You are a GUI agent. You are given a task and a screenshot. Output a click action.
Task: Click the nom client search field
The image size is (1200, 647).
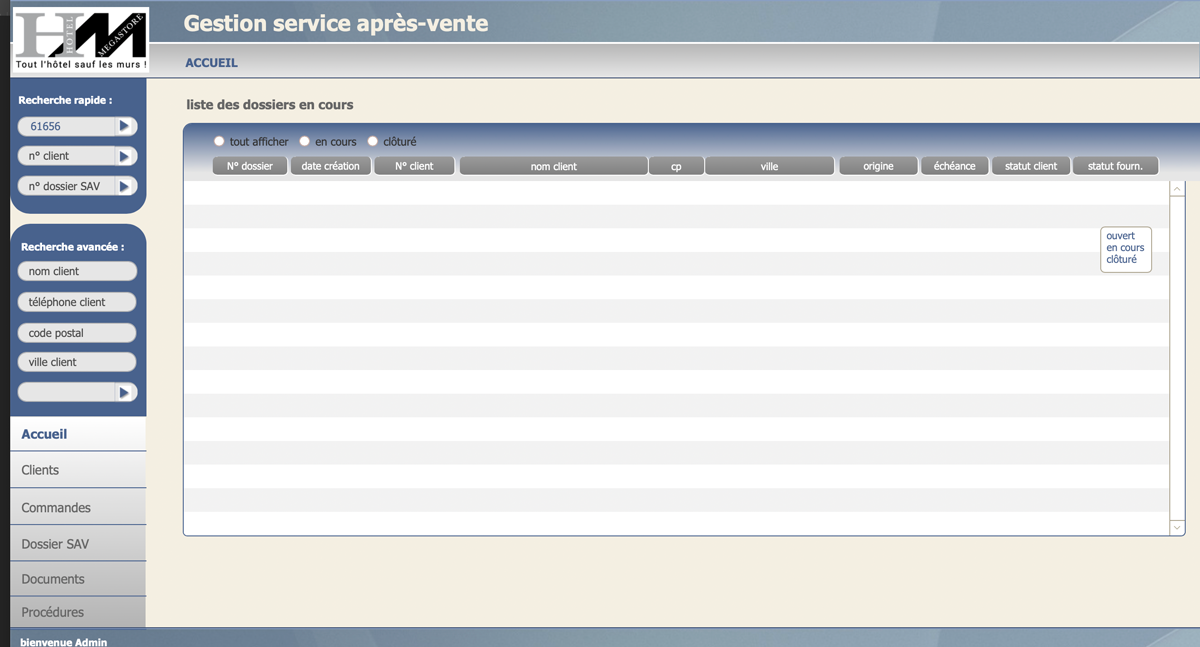[x=77, y=271]
